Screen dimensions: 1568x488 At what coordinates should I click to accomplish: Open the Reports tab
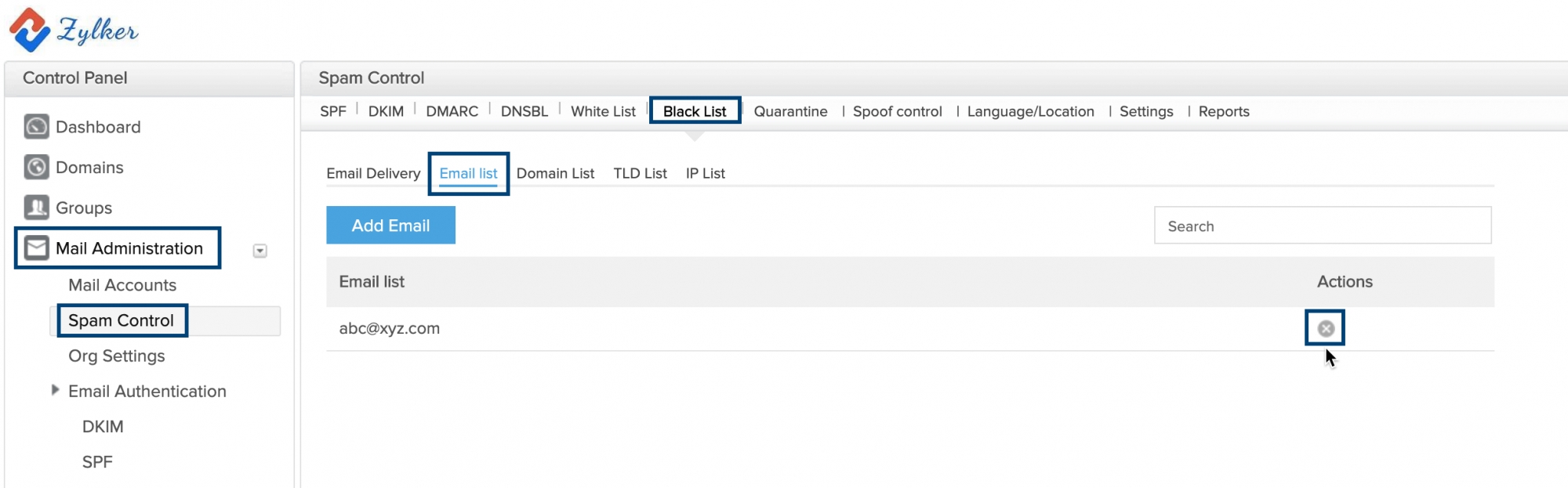point(1223,111)
